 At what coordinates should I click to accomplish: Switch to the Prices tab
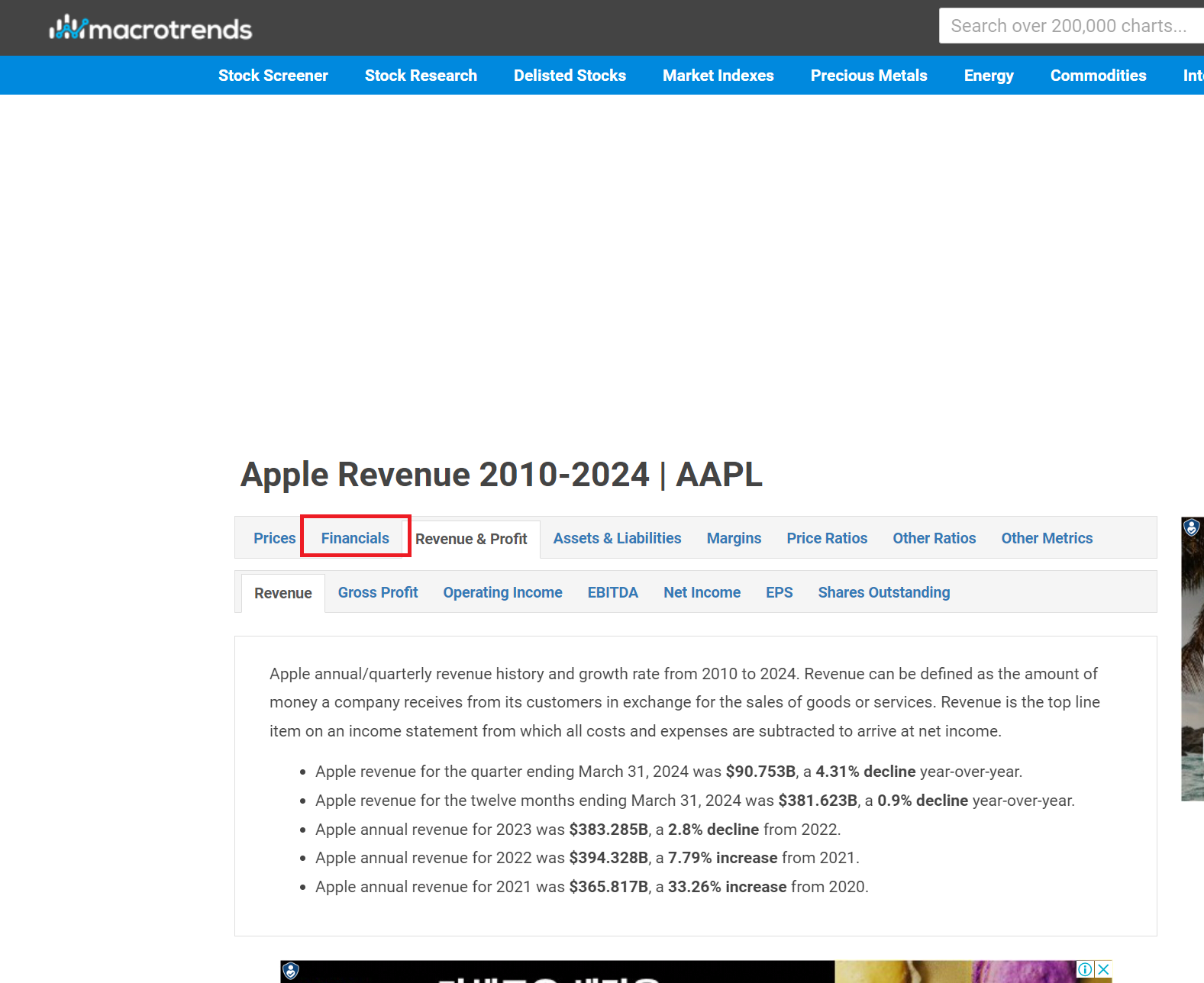(274, 538)
